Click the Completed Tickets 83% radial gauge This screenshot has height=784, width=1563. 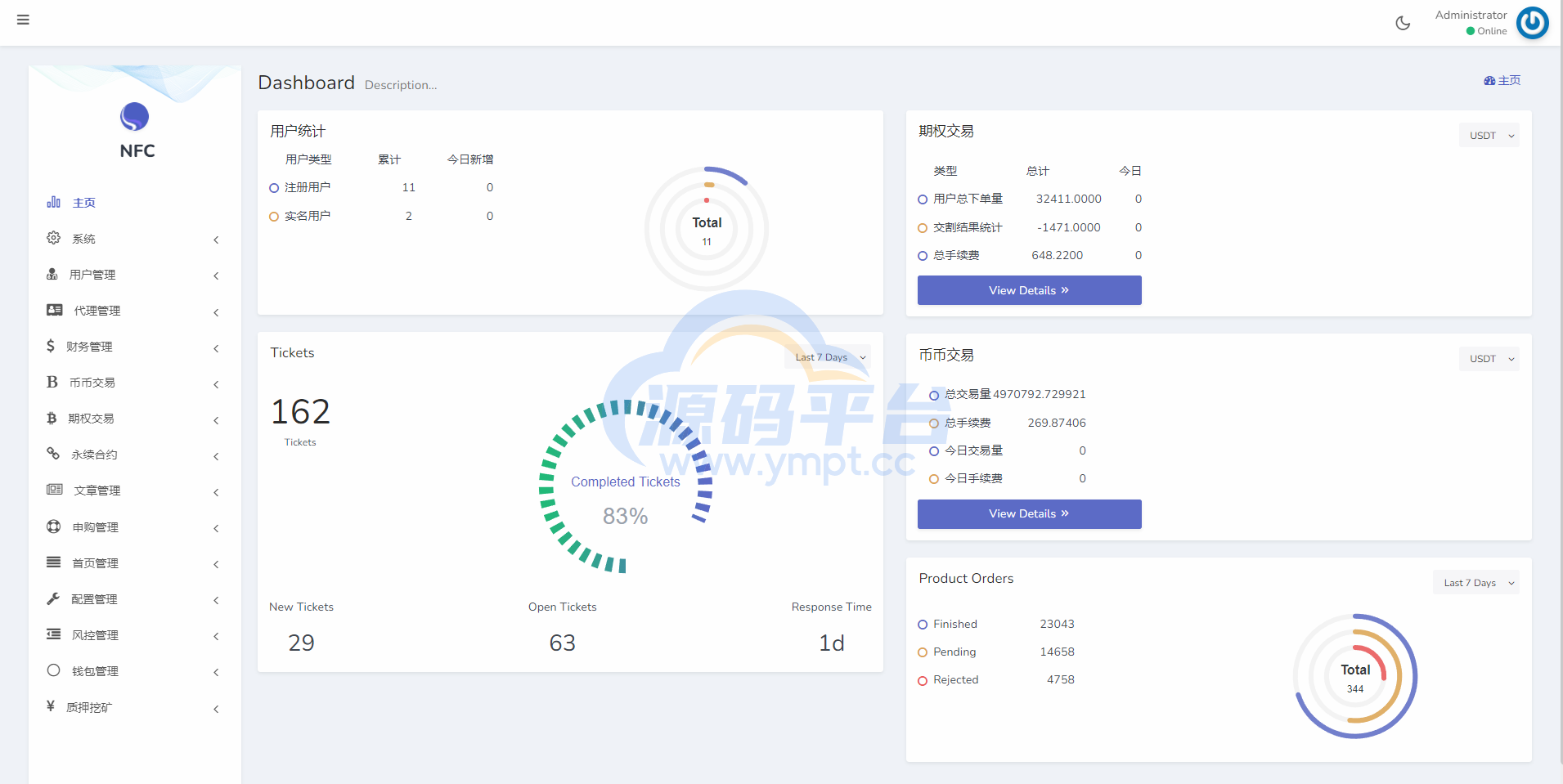pyautogui.click(x=626, y=486)
